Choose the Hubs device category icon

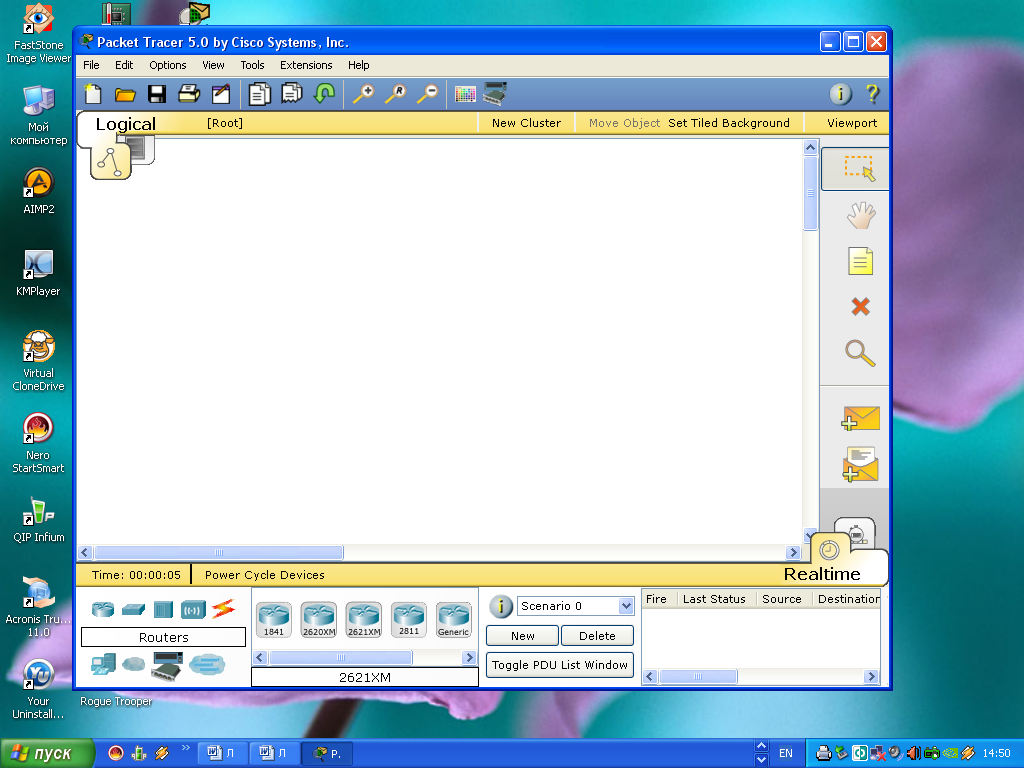click(163, 609)
